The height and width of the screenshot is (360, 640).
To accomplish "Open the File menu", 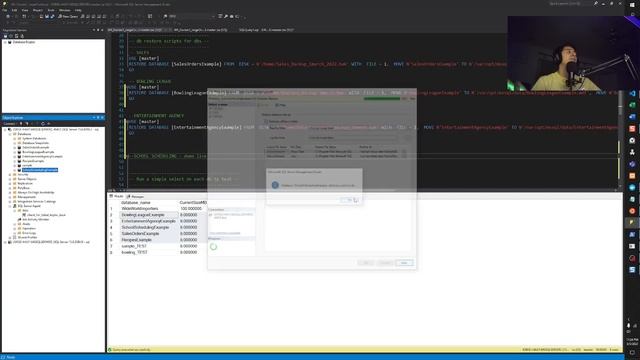I will pos(5,10).
